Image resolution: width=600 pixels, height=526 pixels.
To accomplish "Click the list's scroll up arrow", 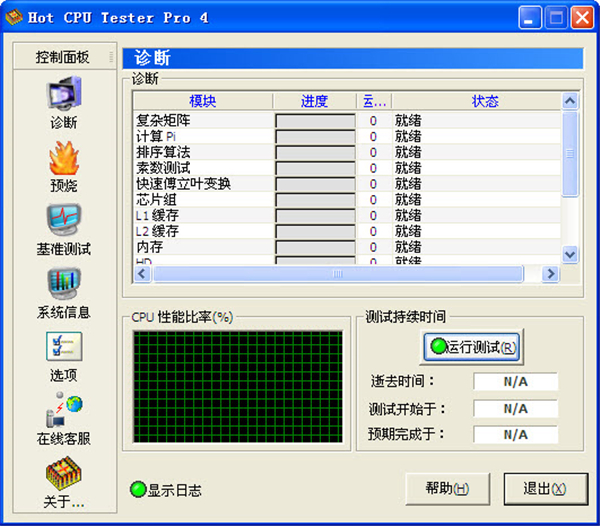I will 570,101.
